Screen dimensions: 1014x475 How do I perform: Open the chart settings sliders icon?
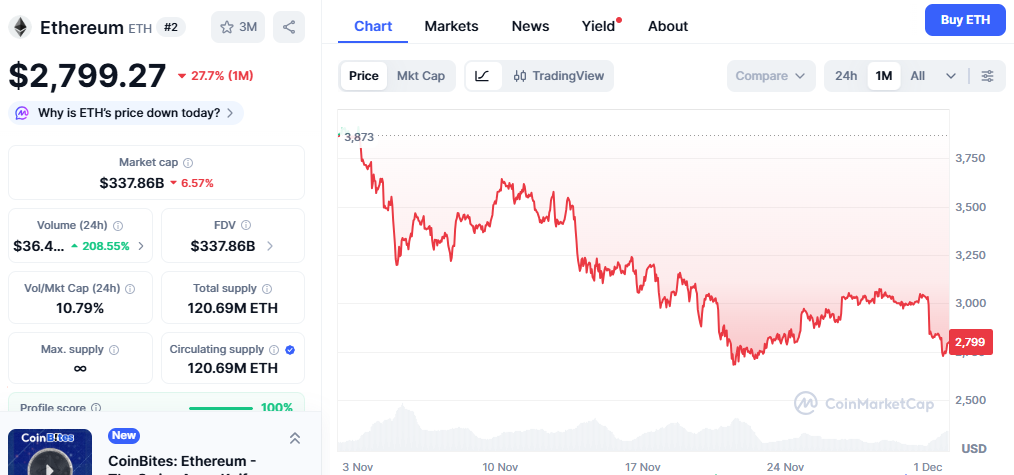pos(988,76)
